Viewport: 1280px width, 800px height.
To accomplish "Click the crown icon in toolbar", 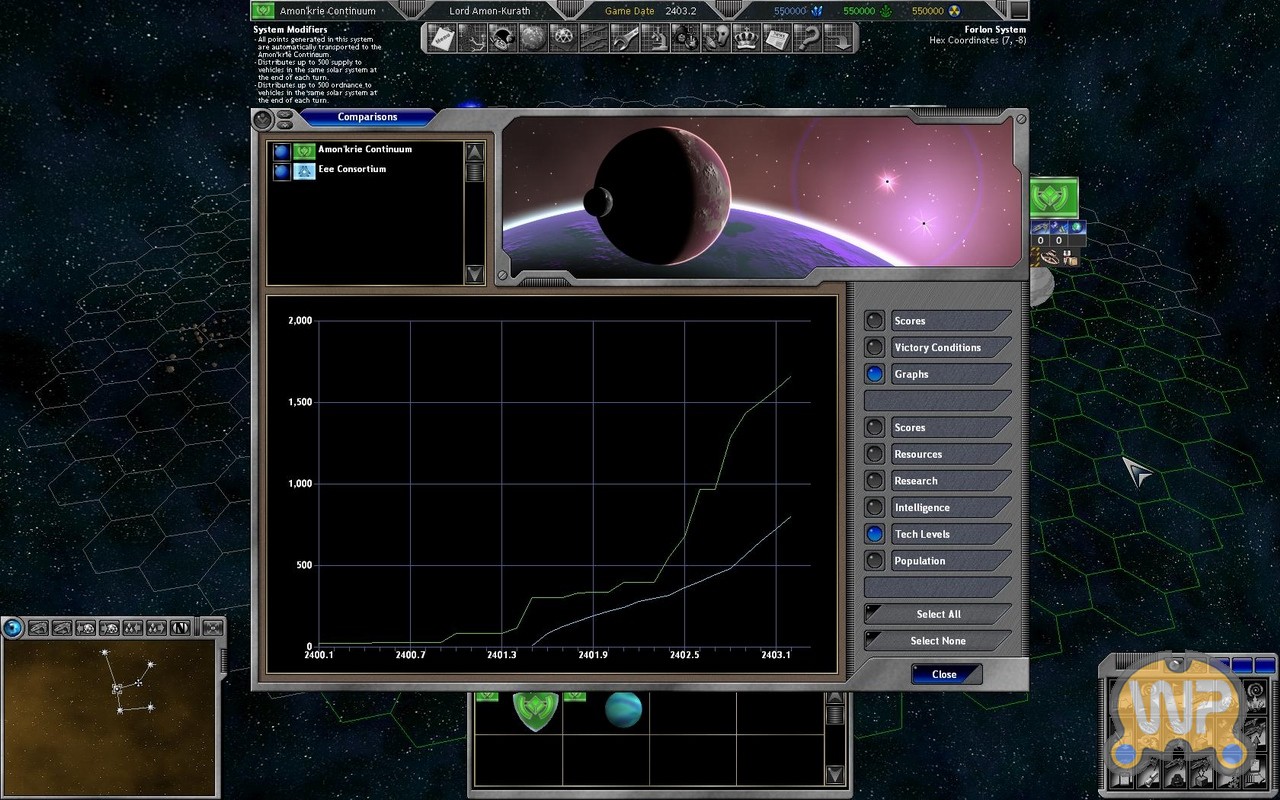I will point(745,39).
